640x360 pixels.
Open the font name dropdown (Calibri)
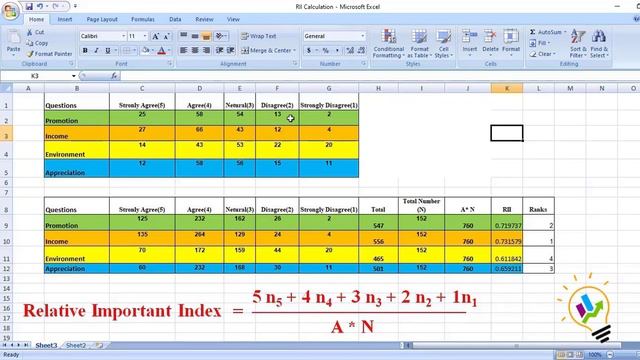point(123,36)
